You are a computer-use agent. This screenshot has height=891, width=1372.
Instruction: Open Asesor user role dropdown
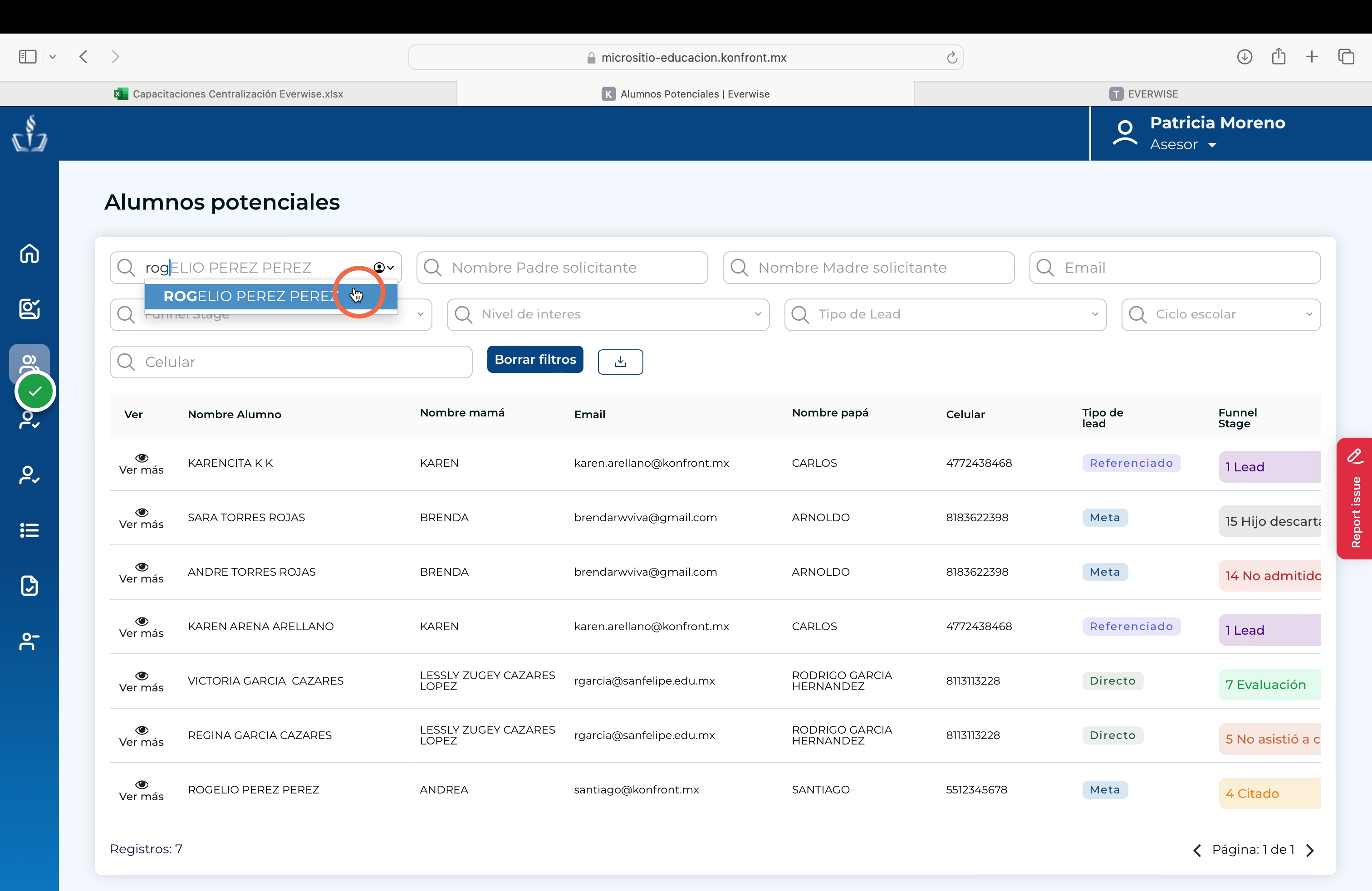pos(1183,145)
